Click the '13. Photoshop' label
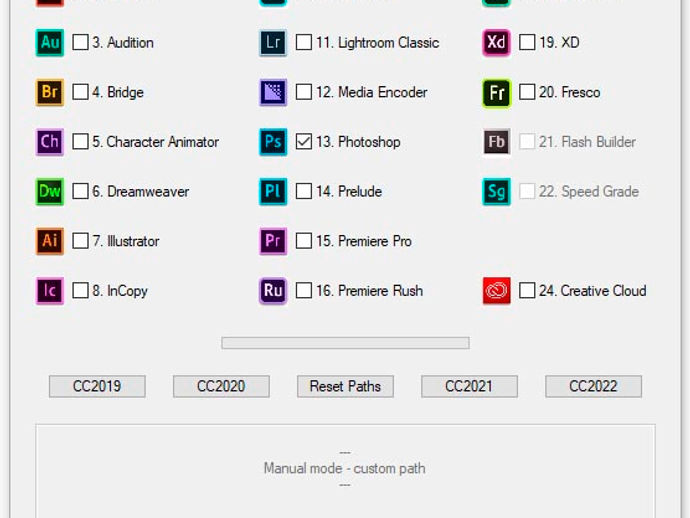 point(358,142)
